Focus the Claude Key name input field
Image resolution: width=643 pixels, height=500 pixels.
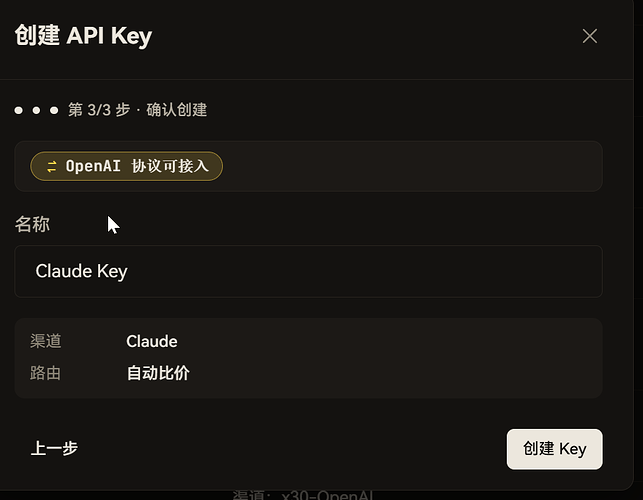pyautogui.click(x=308, y=271)
